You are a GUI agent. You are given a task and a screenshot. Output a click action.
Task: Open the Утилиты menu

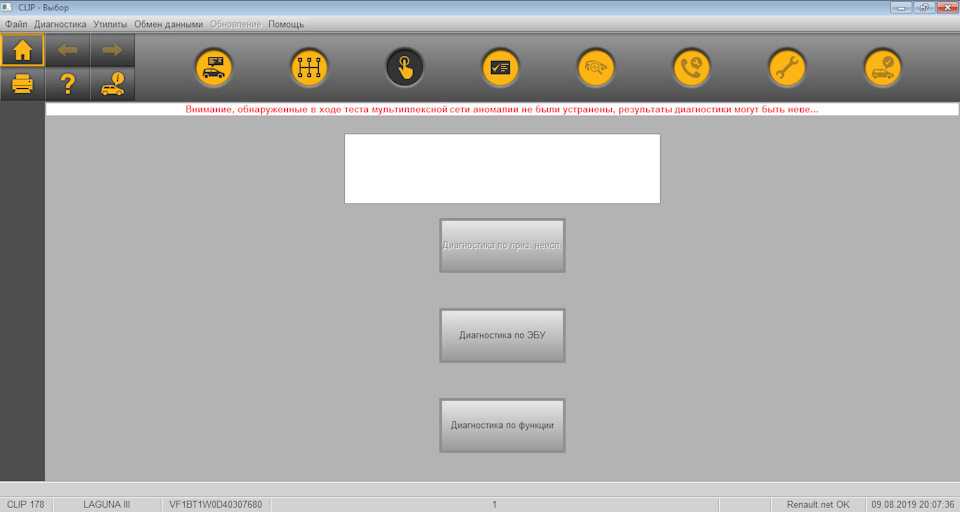pos(110,24)
